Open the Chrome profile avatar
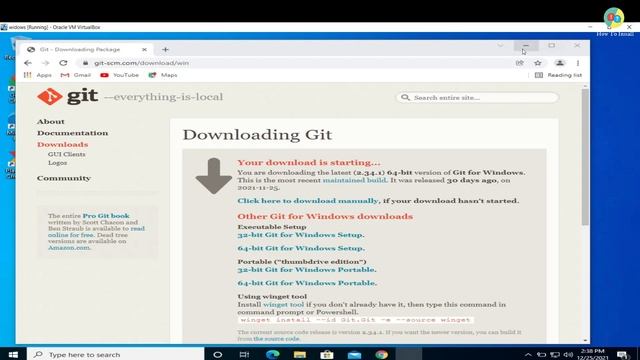The image size is (640, 360). [560, 63]
